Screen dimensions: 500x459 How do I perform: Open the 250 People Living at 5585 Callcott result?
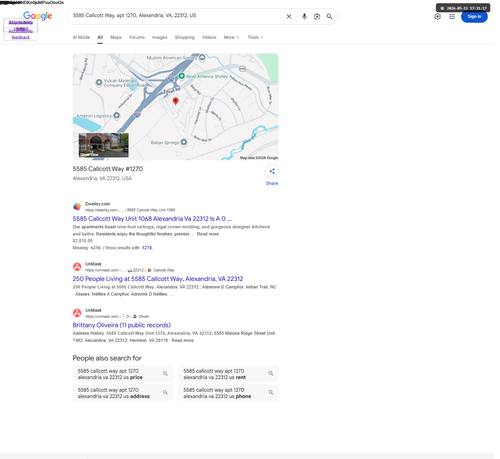(158, 279)
